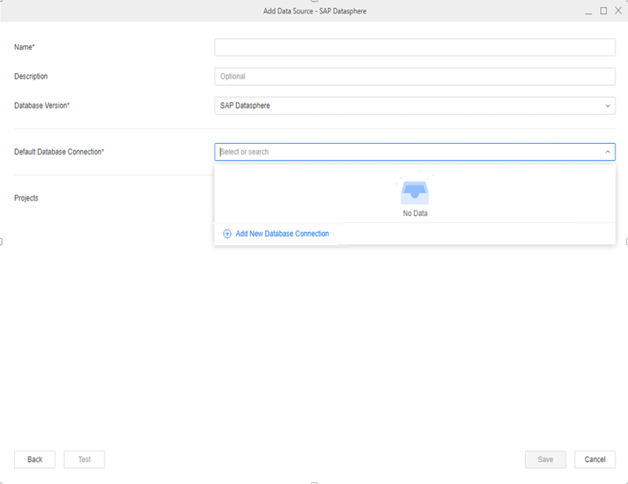Click the No Data text in the dropdown list

[414, 213]
